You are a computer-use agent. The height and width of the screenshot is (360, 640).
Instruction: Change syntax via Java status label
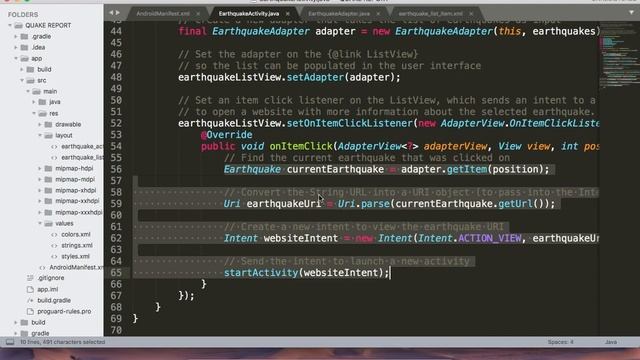(611, 342)
